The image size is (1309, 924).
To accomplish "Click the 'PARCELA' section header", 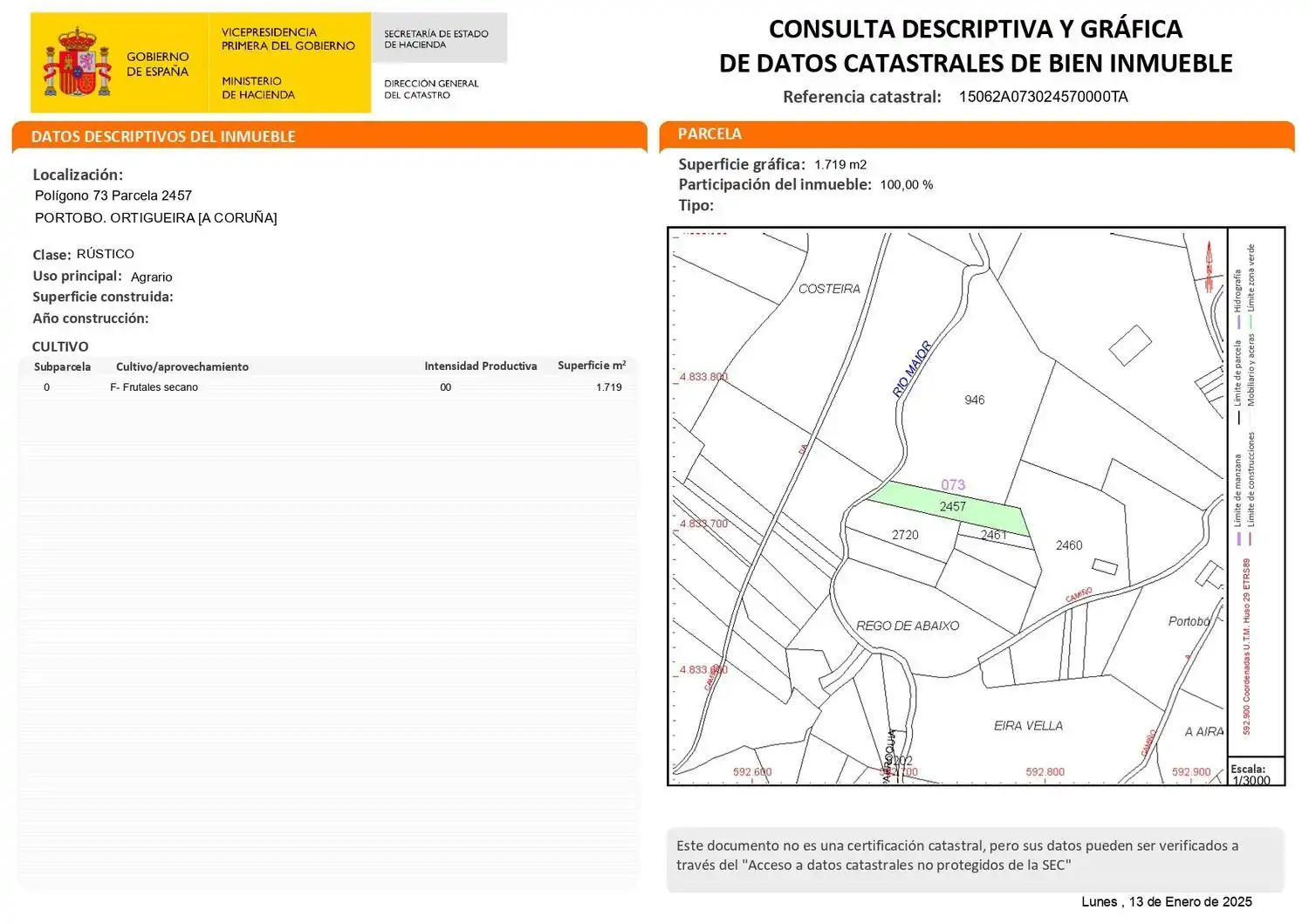I will point(709,133).
